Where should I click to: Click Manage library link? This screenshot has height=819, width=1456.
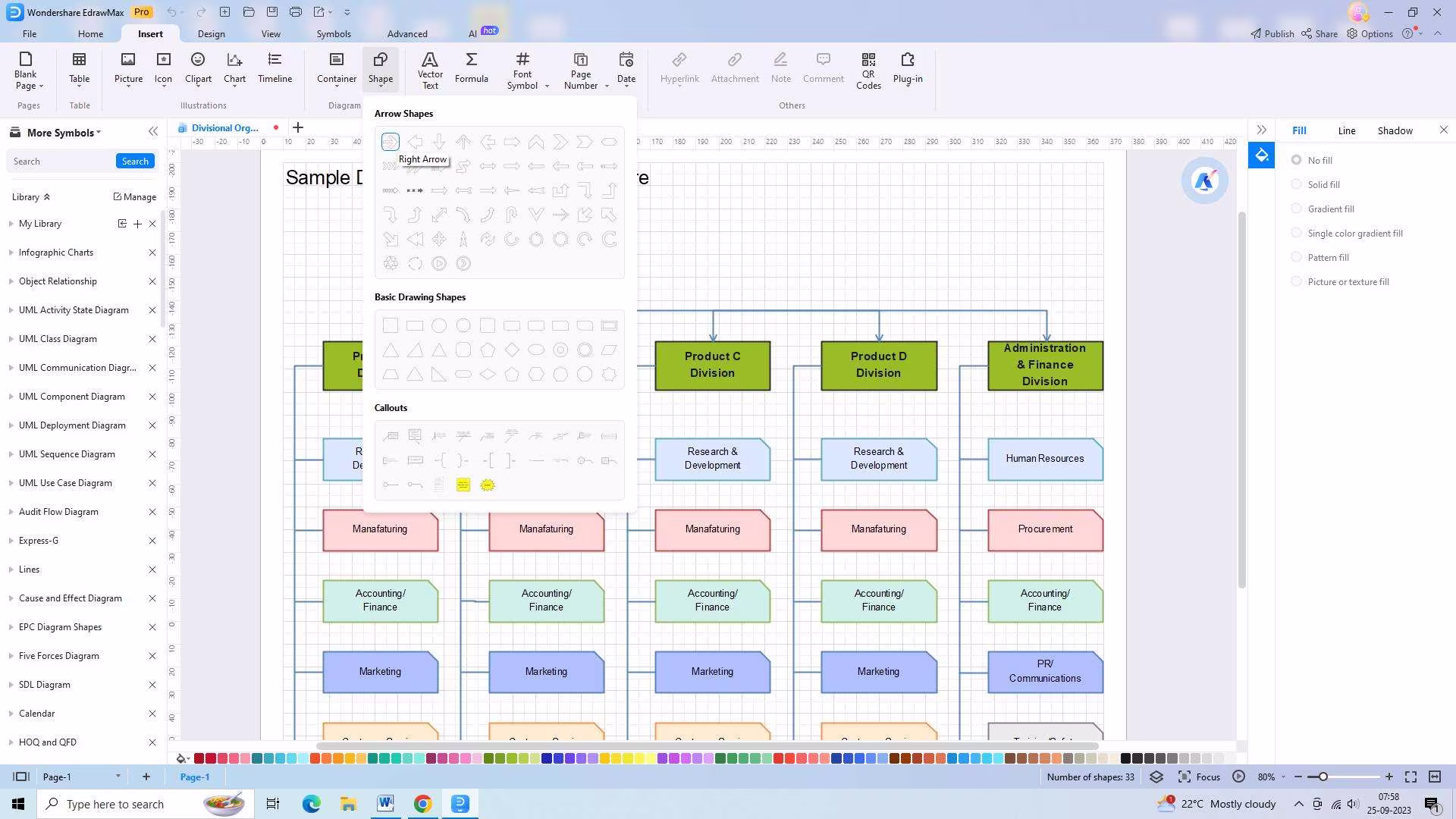click(135, 196)
